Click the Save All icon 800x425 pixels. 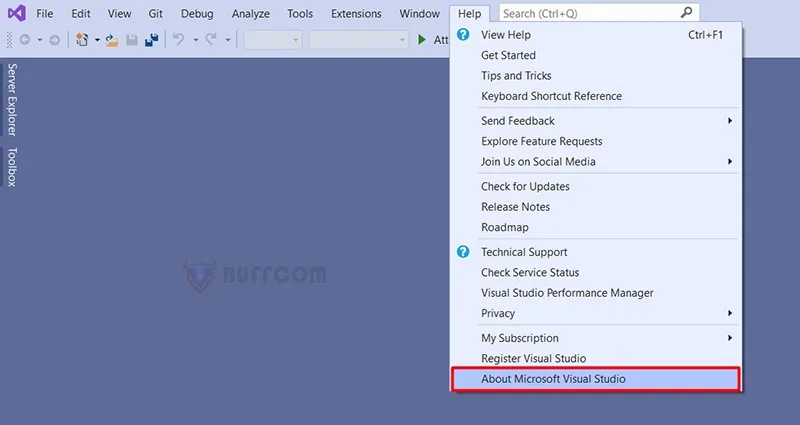pyautogui.click(x=152, y=40)
